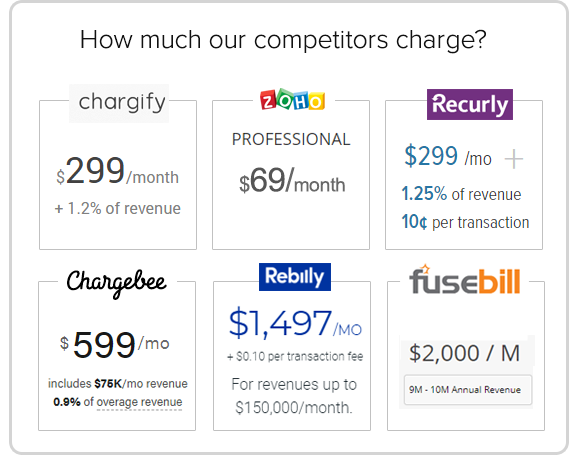Click the purple Recurly logo

470,104
